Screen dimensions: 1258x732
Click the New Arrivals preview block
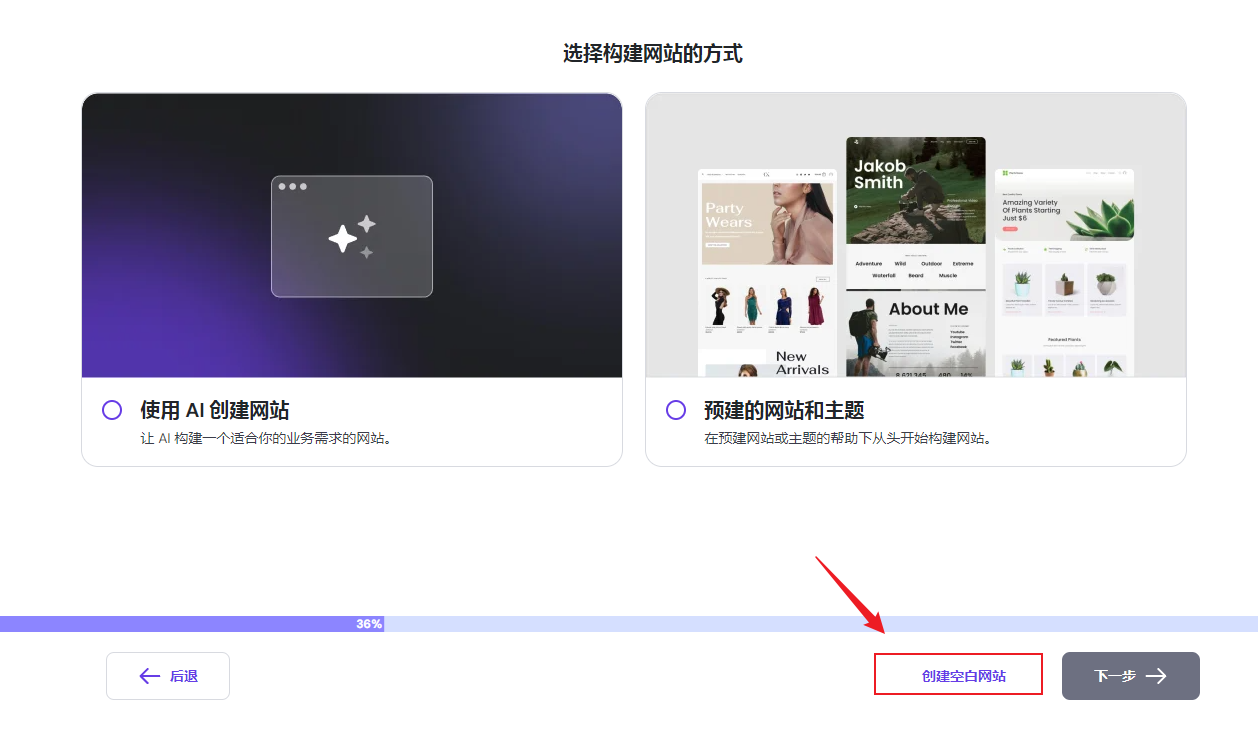click(x=802, y=362)
